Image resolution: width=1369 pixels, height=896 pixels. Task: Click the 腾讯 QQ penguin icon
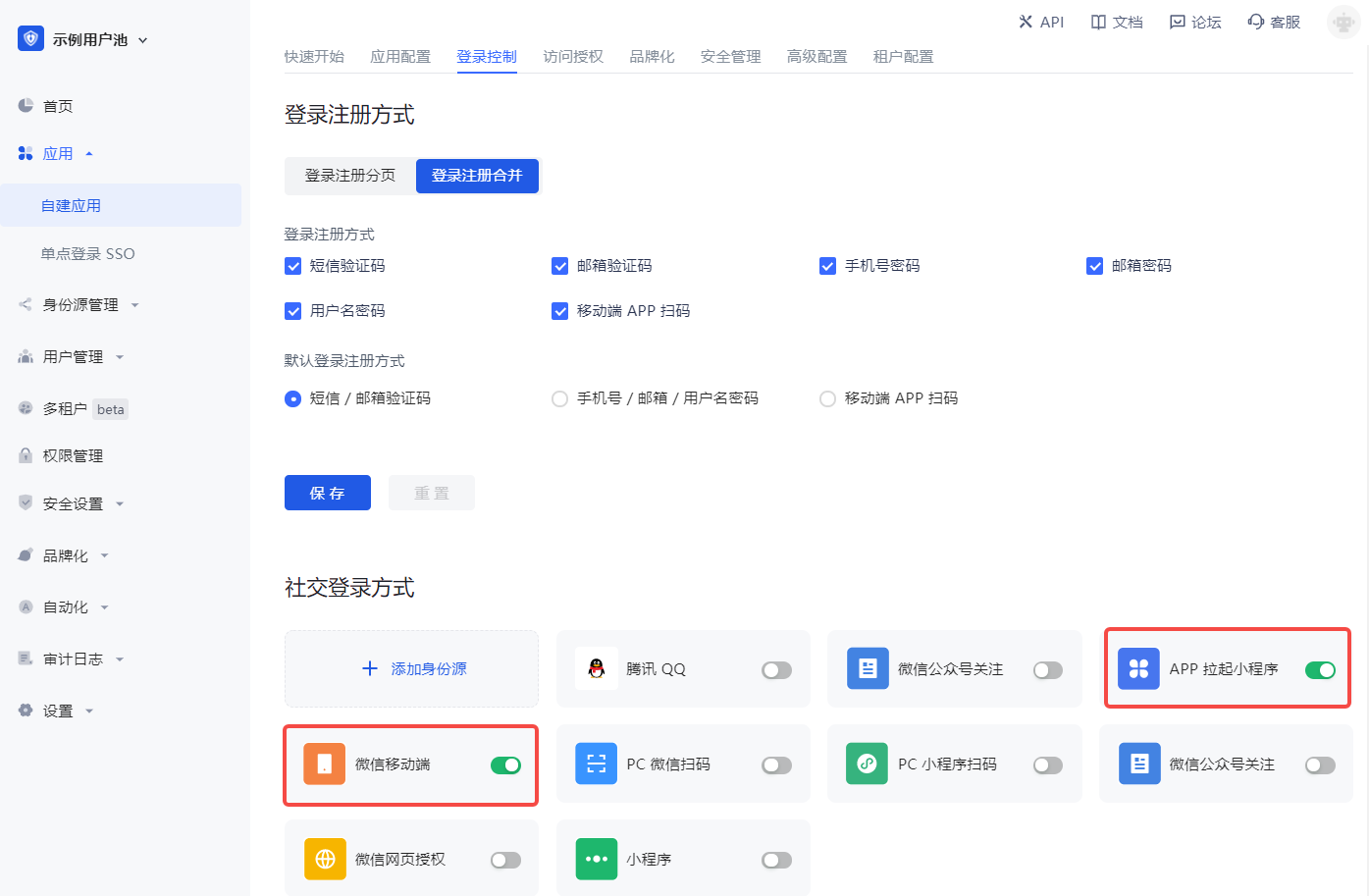coord(597,668)
